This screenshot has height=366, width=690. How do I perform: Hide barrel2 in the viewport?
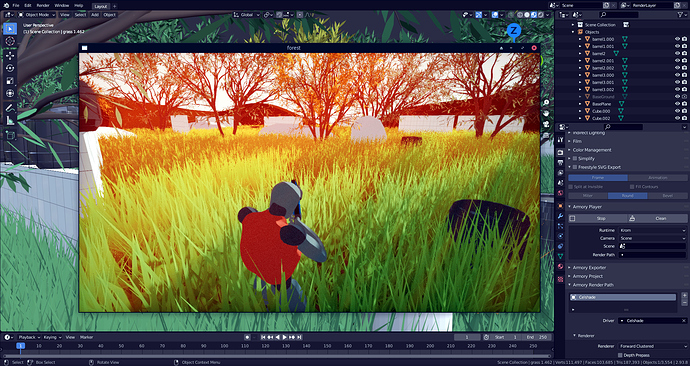[x=677, y=53]
